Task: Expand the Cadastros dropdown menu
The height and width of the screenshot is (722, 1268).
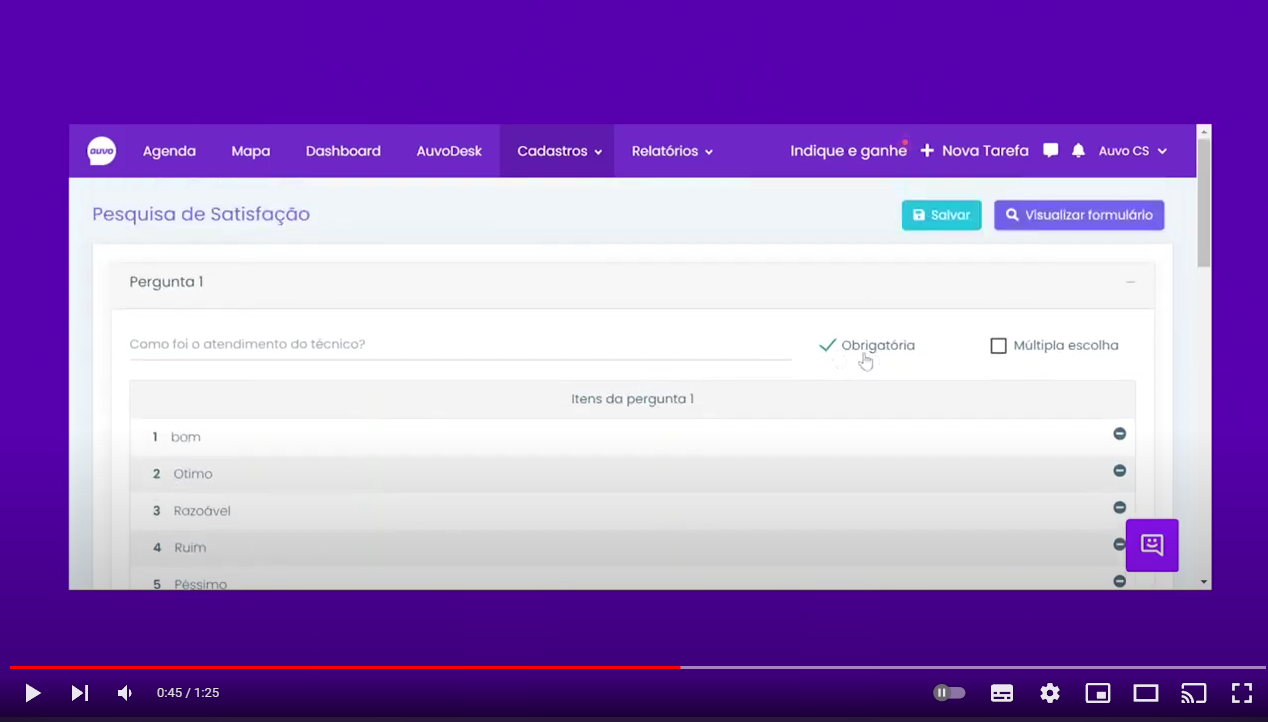Action: 558,151
